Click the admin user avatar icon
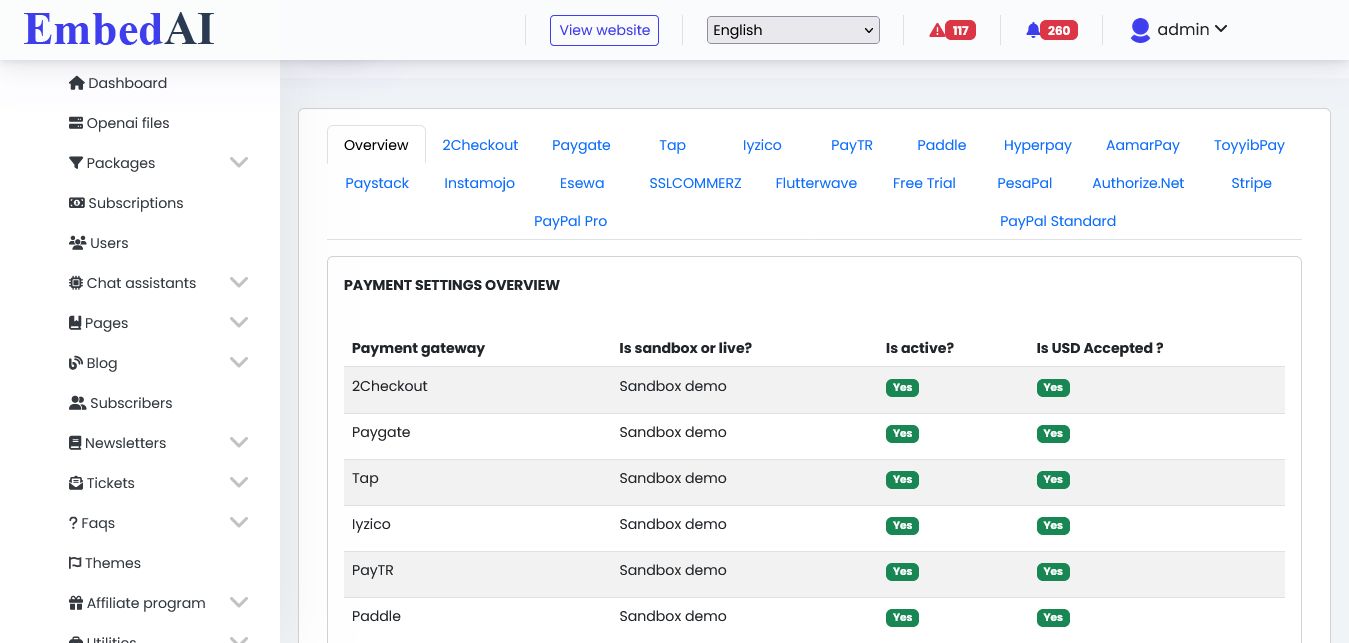Image resolution: width=1349 pixels, height=643 pixels. (x=1140, y=30)
